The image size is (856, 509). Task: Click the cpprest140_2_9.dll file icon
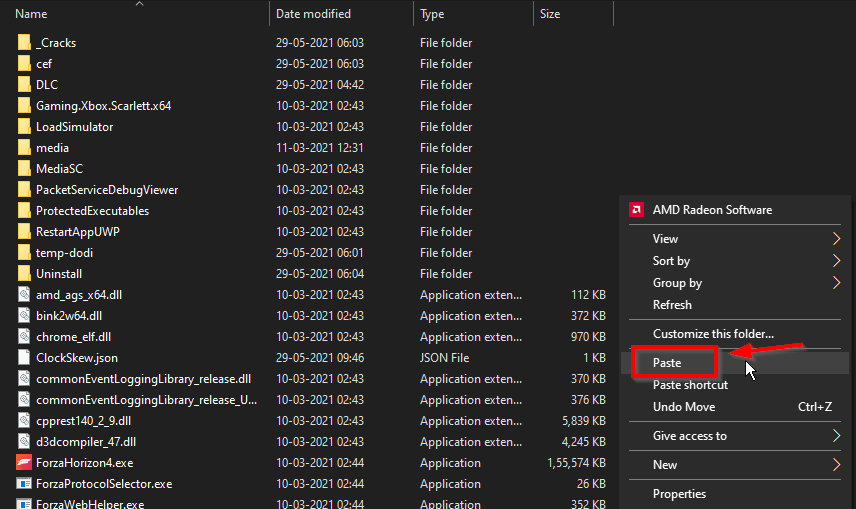click(x=24, y=421)
